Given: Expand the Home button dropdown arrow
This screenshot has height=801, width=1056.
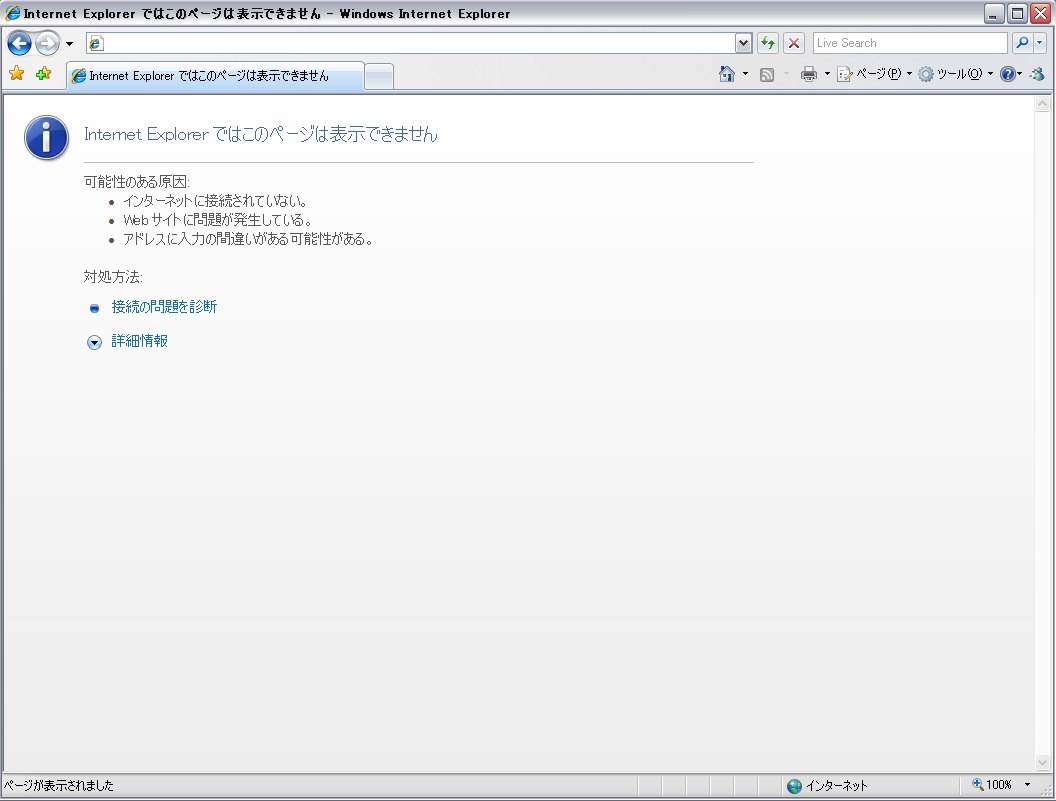Looking at the screenshot, I should [x=745, y=74].
